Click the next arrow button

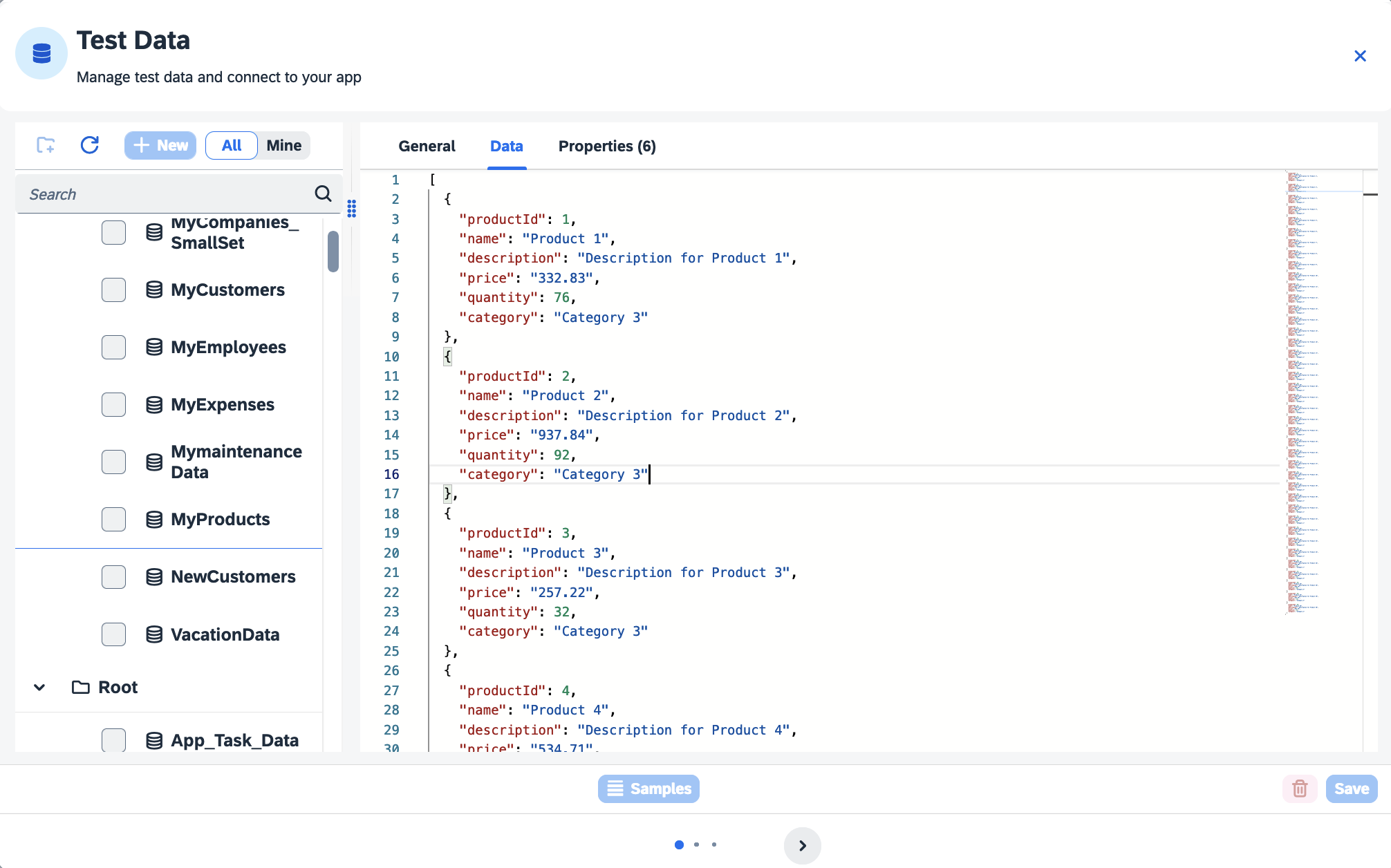[802, 845]
